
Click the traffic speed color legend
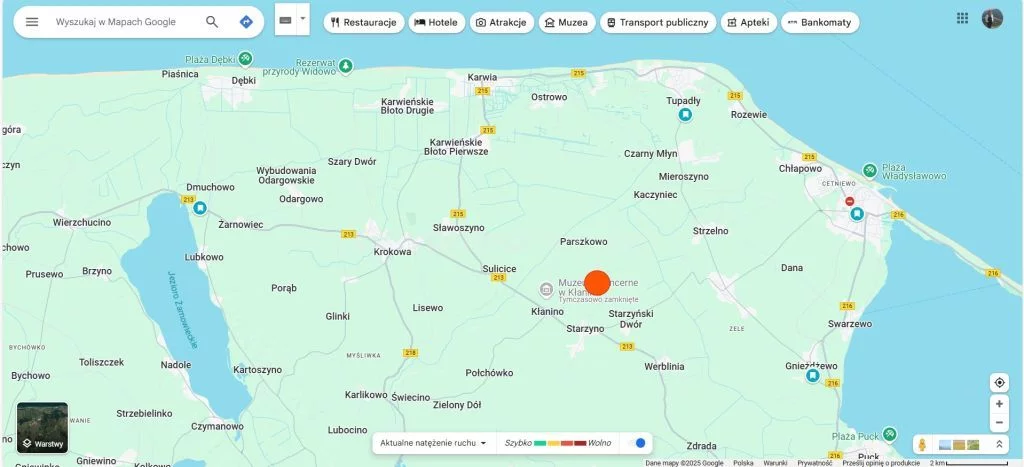pyautogui.click(x=559, y=443)
